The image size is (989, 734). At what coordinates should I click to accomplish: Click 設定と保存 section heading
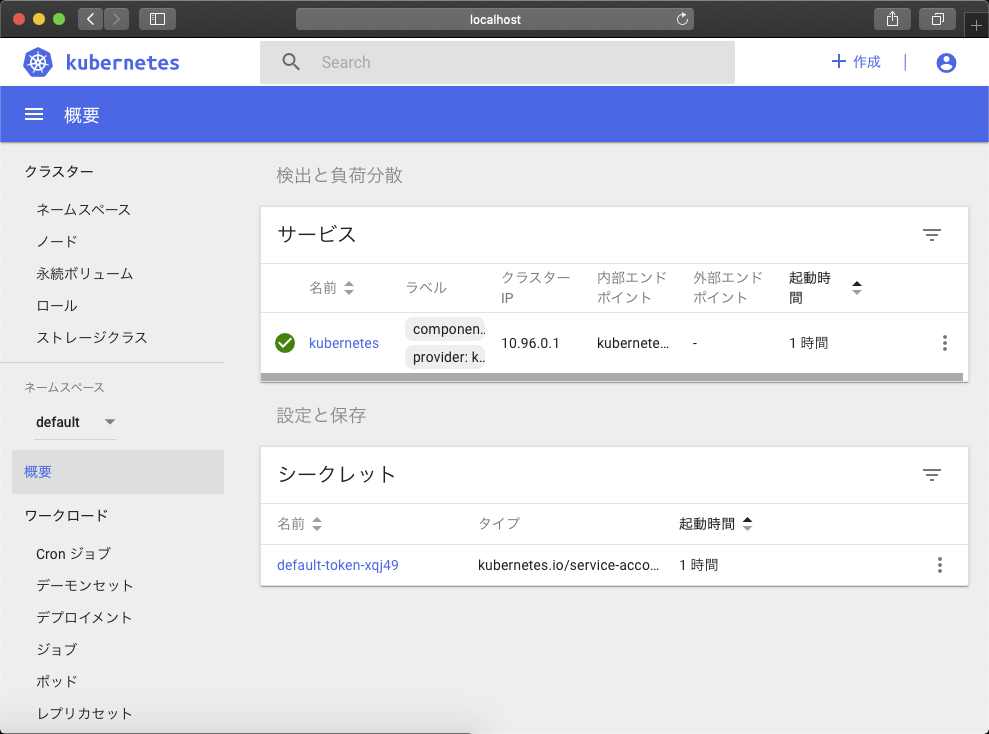tap(321, 415)
